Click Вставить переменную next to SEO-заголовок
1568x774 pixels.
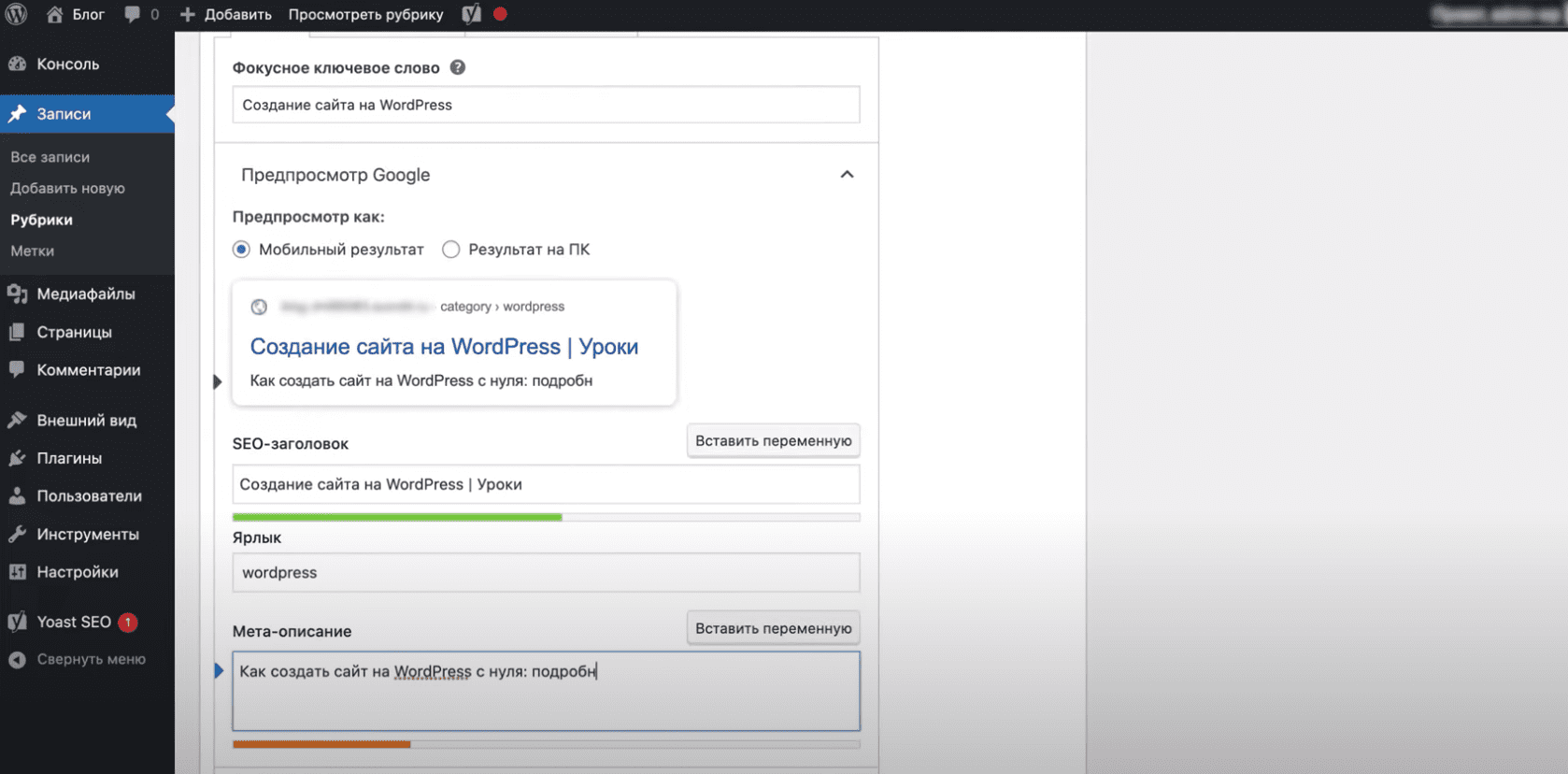773,440
